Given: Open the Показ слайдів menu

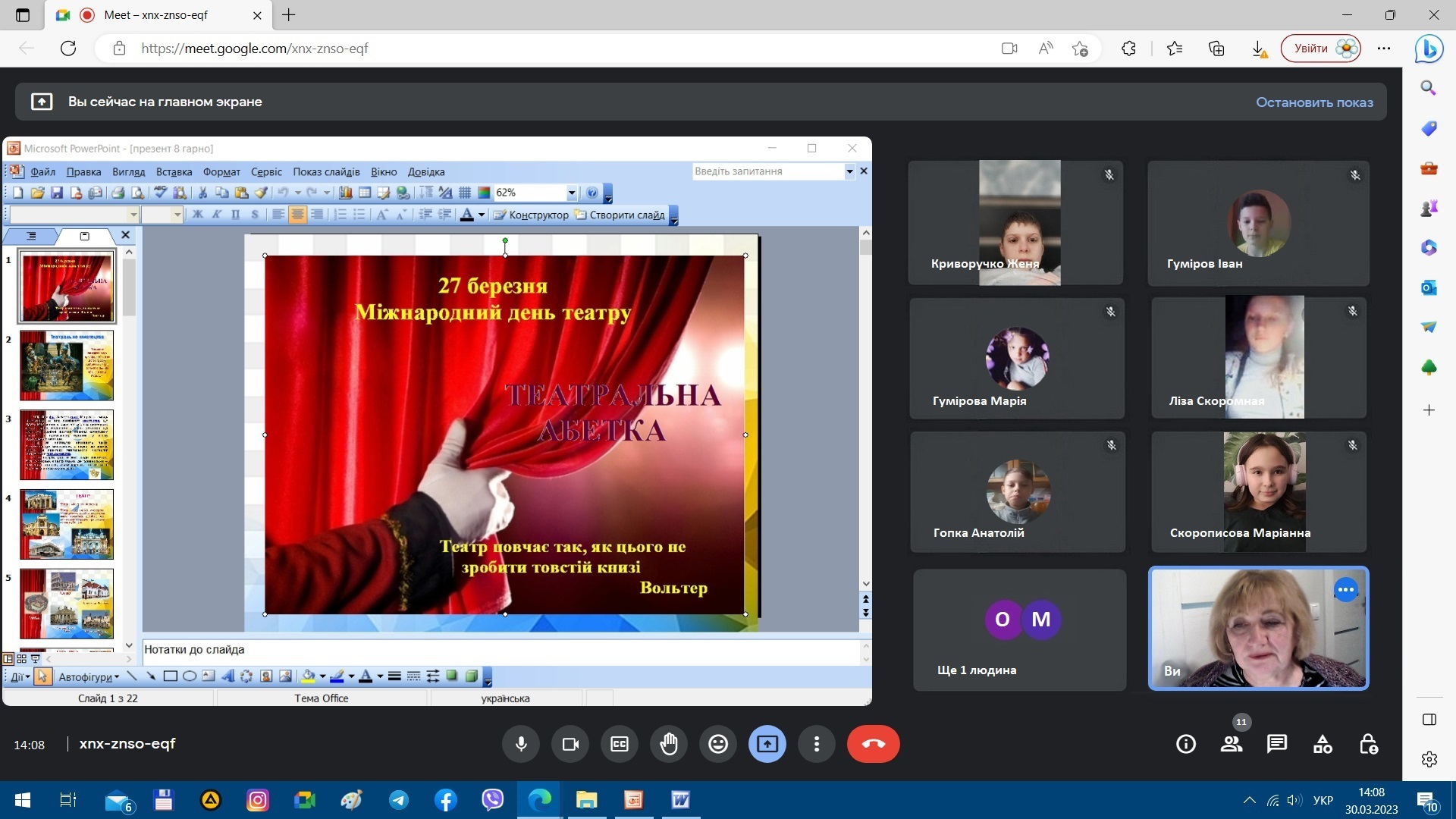Looking at the screenshot, I should tap(326, 172).
